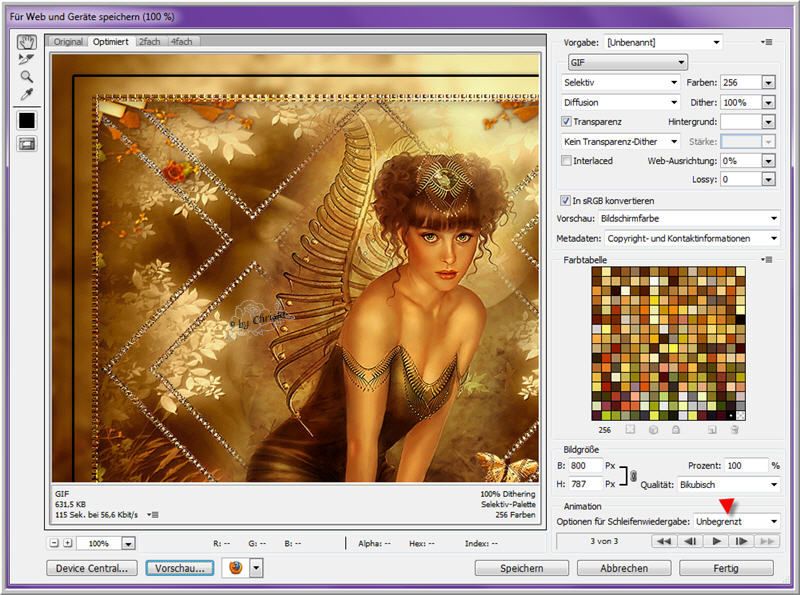Open the Vorschau Bildschirmfarbe dropdown
This screenshot has width=800, height=595.
click(689, 218)
